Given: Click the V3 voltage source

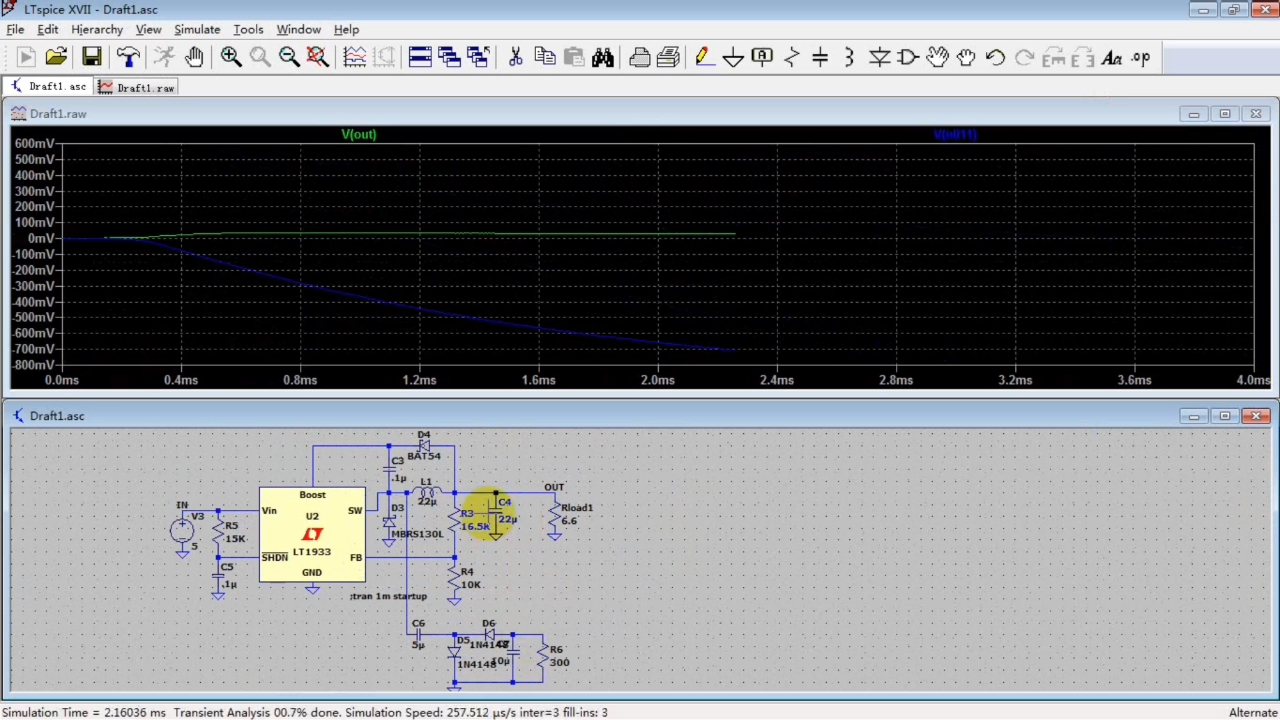Looking at the screenshot, I should coord(182,530).
